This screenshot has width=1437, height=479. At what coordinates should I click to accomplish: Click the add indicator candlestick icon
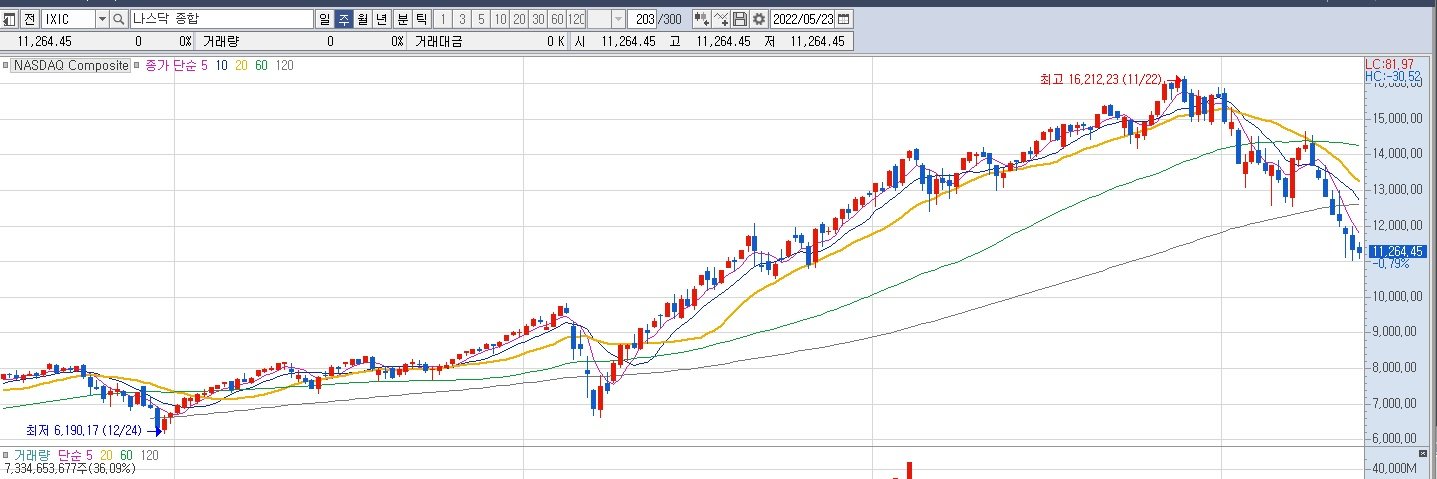coord(701,19)
